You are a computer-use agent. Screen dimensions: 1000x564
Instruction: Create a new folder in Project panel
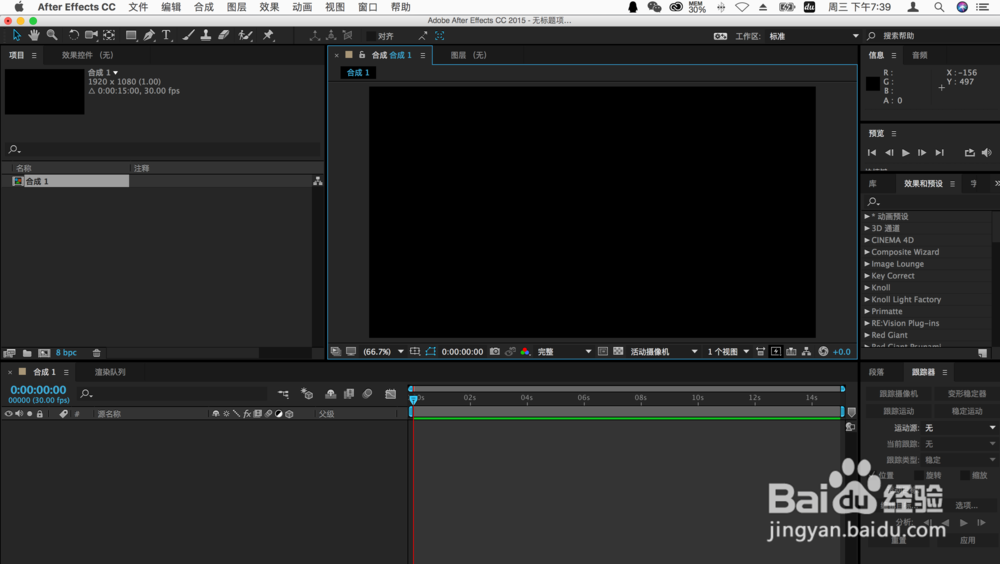[27, 353]
